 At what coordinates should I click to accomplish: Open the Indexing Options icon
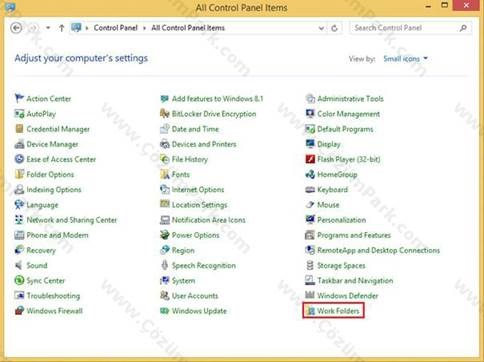click(19, 189)
